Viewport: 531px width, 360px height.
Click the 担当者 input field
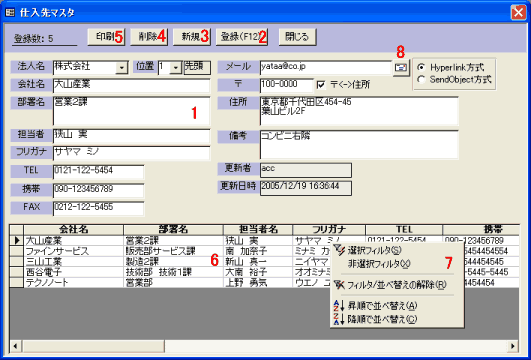[x=131, y=136]
